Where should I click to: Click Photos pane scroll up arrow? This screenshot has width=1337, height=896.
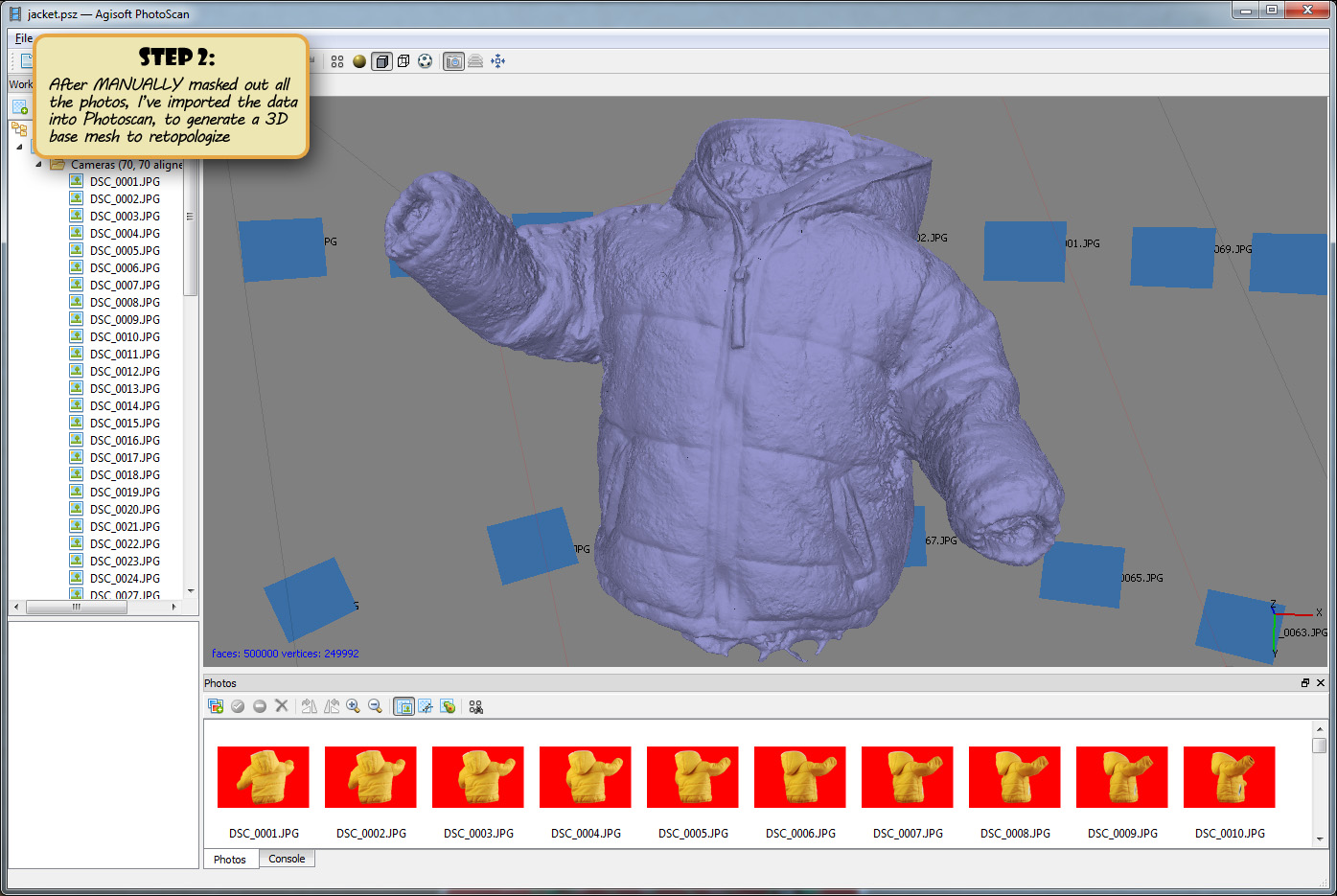pos(1320,728)
